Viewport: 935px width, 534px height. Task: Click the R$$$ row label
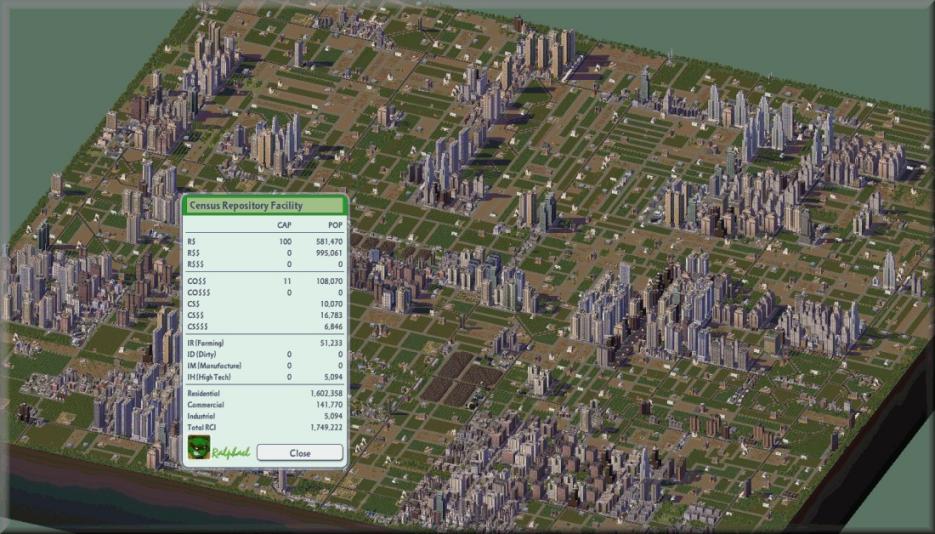coord(196,264)
